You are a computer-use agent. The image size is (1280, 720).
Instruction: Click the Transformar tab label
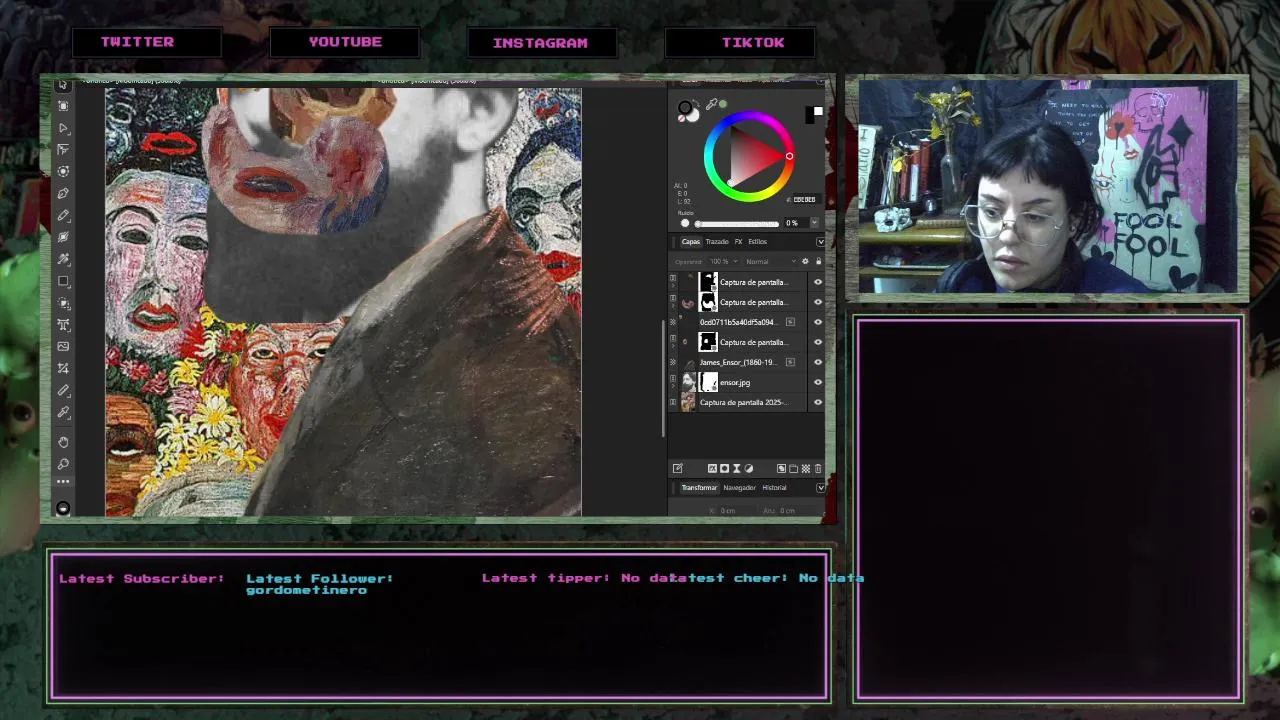pos(699,488)
